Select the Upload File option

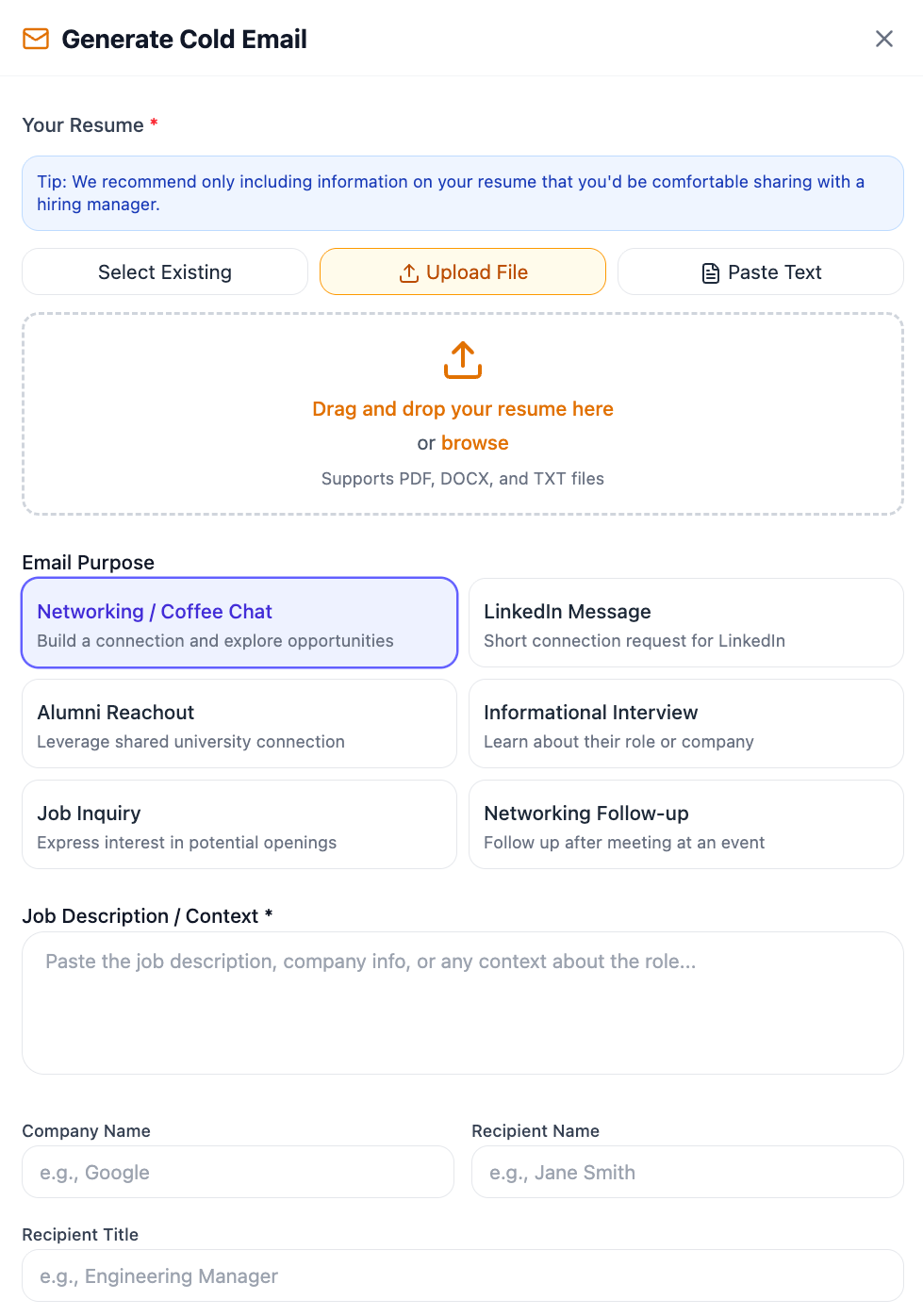point(463,271)
